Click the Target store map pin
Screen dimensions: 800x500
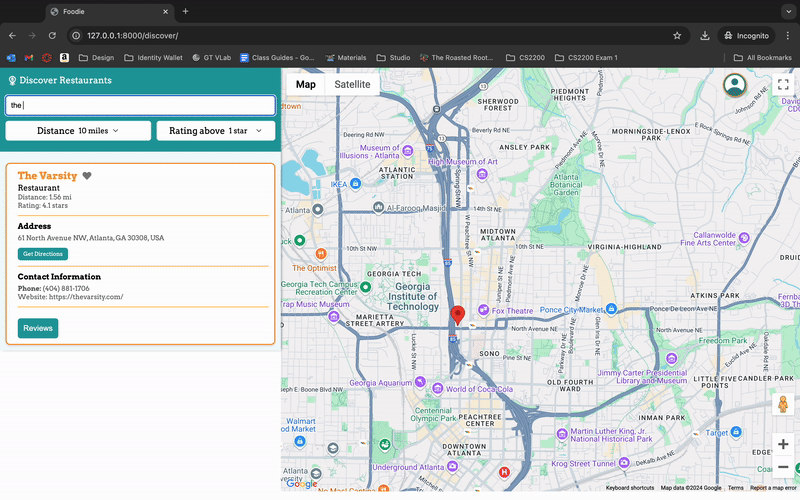[x=735, y=433]
